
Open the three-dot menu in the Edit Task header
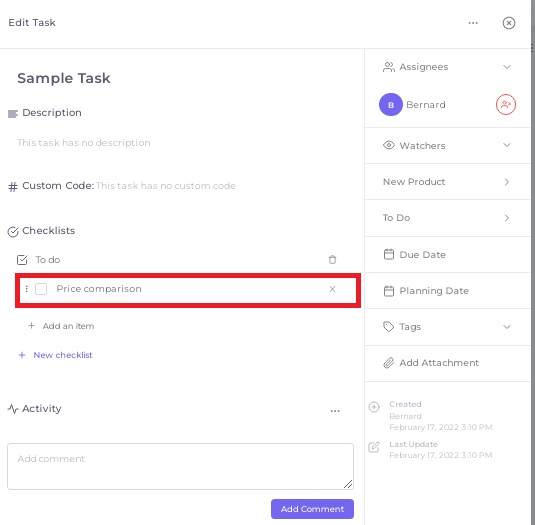point(473,23)
